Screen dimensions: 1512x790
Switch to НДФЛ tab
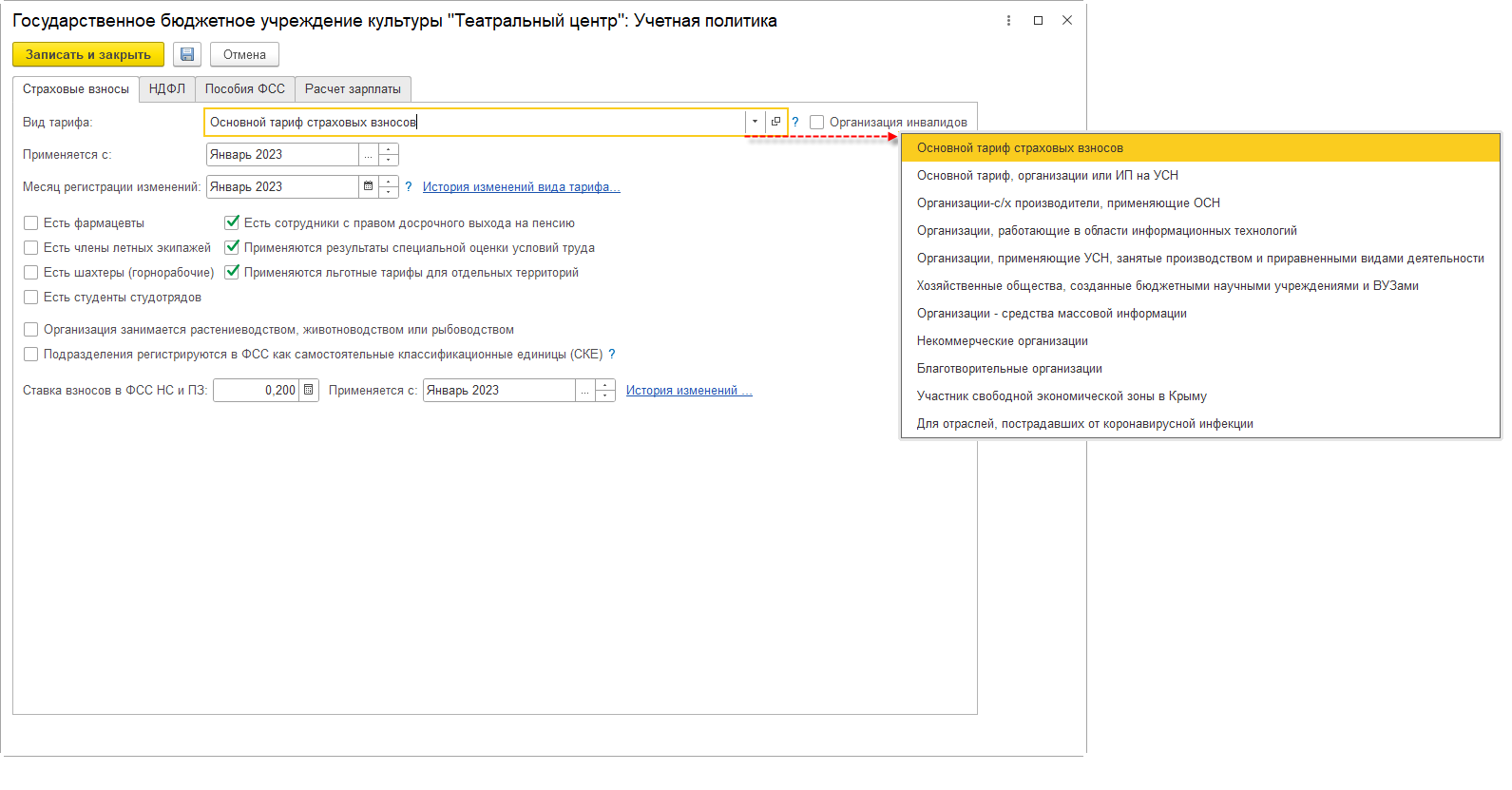167,88
